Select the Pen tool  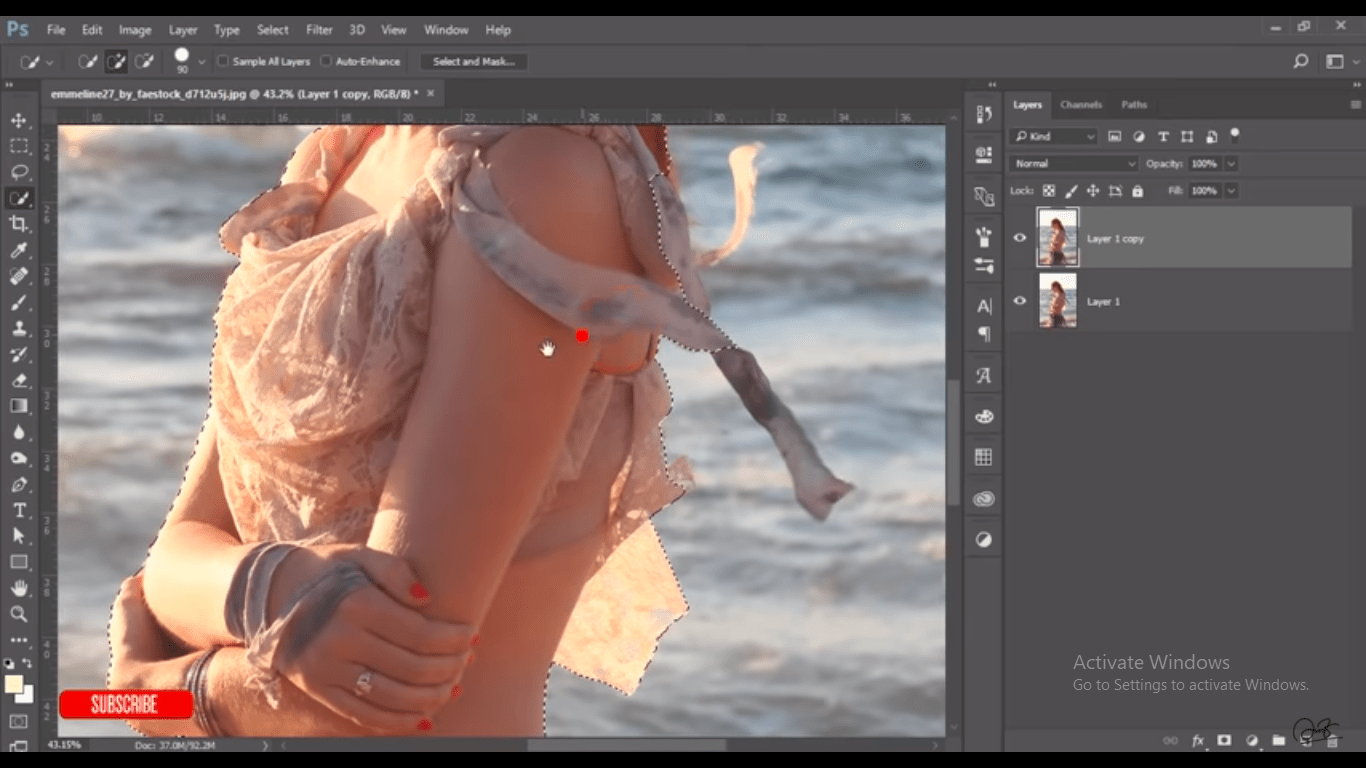19,484
